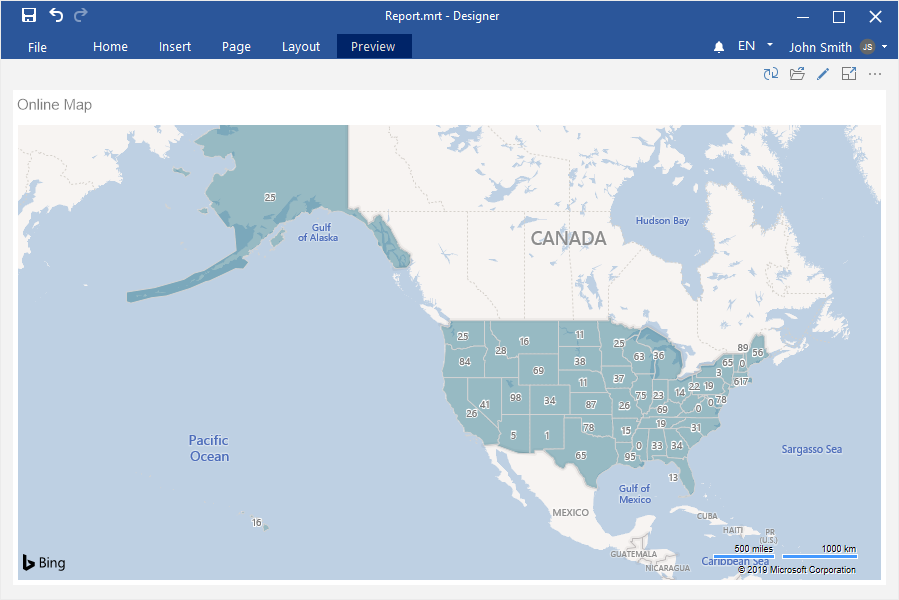Maximize the Designer window
Viewport: 899px width, 600px height.
tap(839, 16)
